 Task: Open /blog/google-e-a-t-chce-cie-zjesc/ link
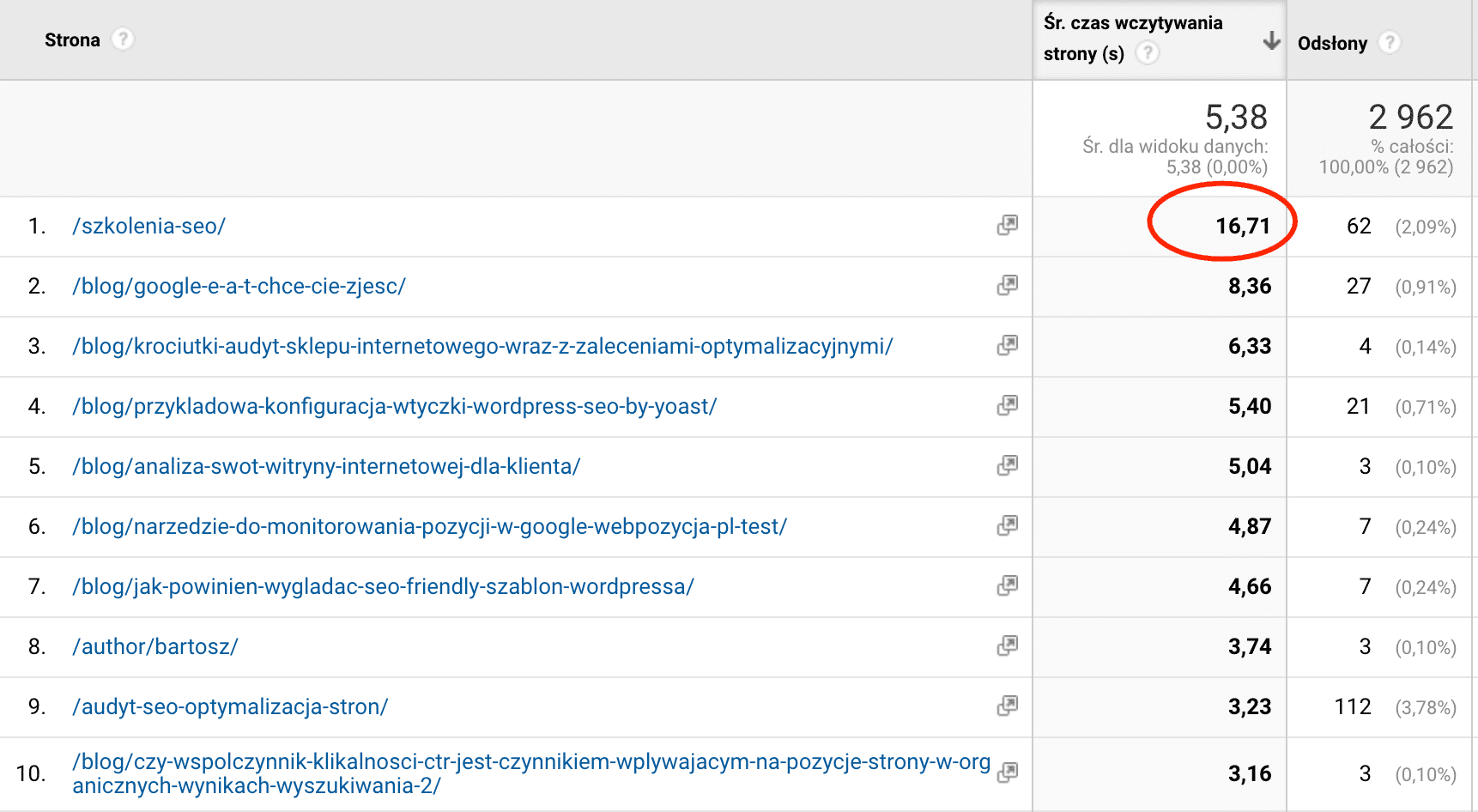point(239,287)
